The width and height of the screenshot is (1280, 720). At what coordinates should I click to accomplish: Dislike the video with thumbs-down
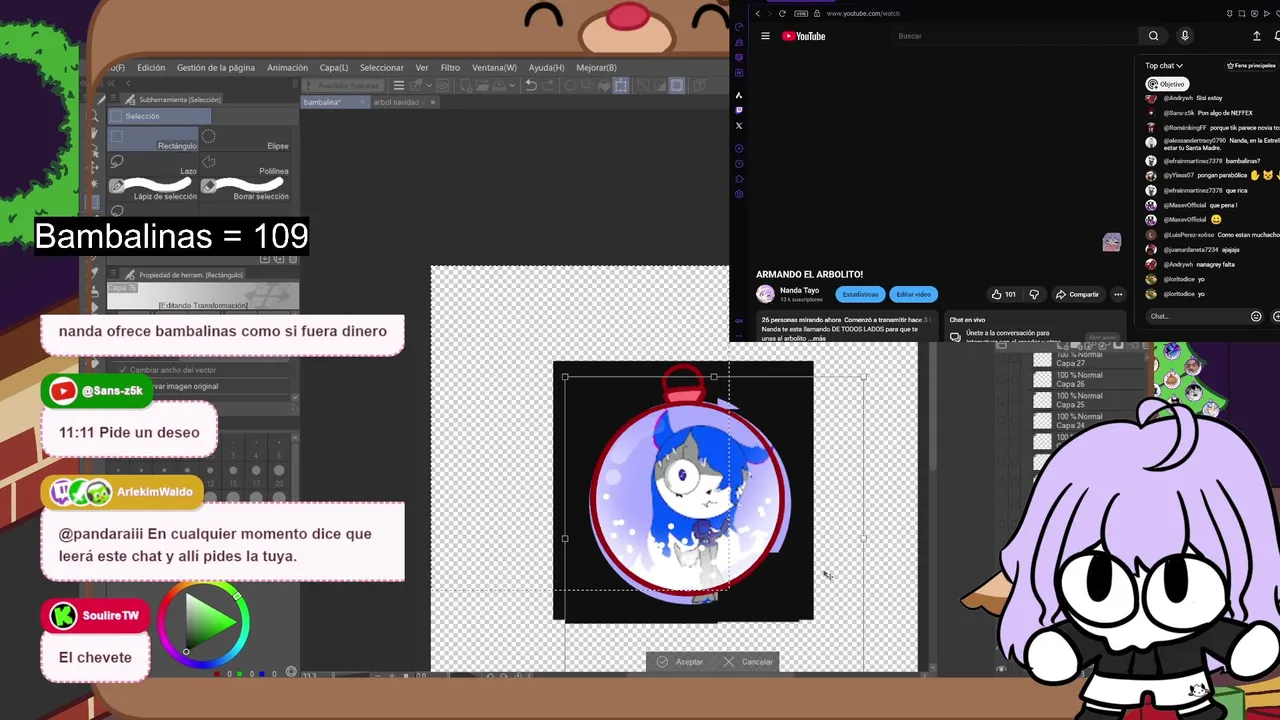click(1034, 294)
